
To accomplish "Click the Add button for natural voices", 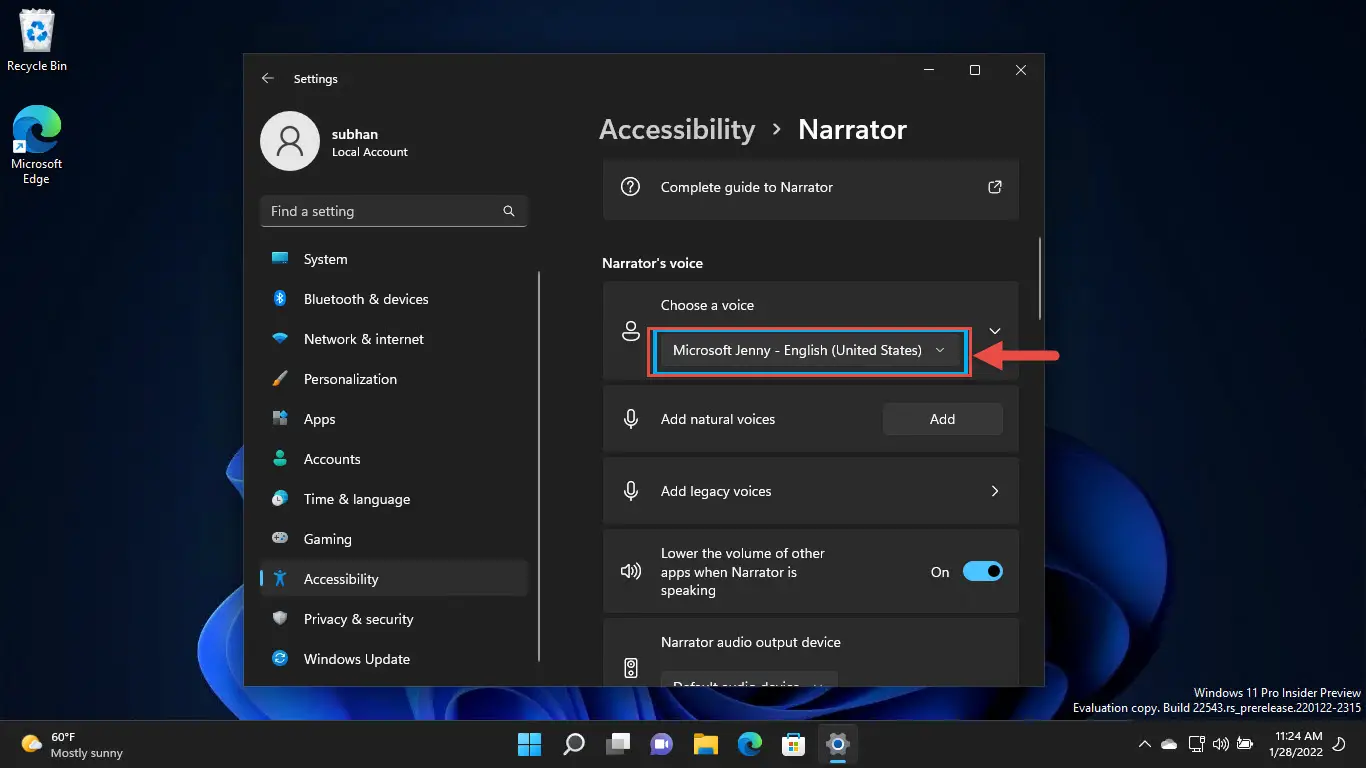I will click(x=942, y=419).
